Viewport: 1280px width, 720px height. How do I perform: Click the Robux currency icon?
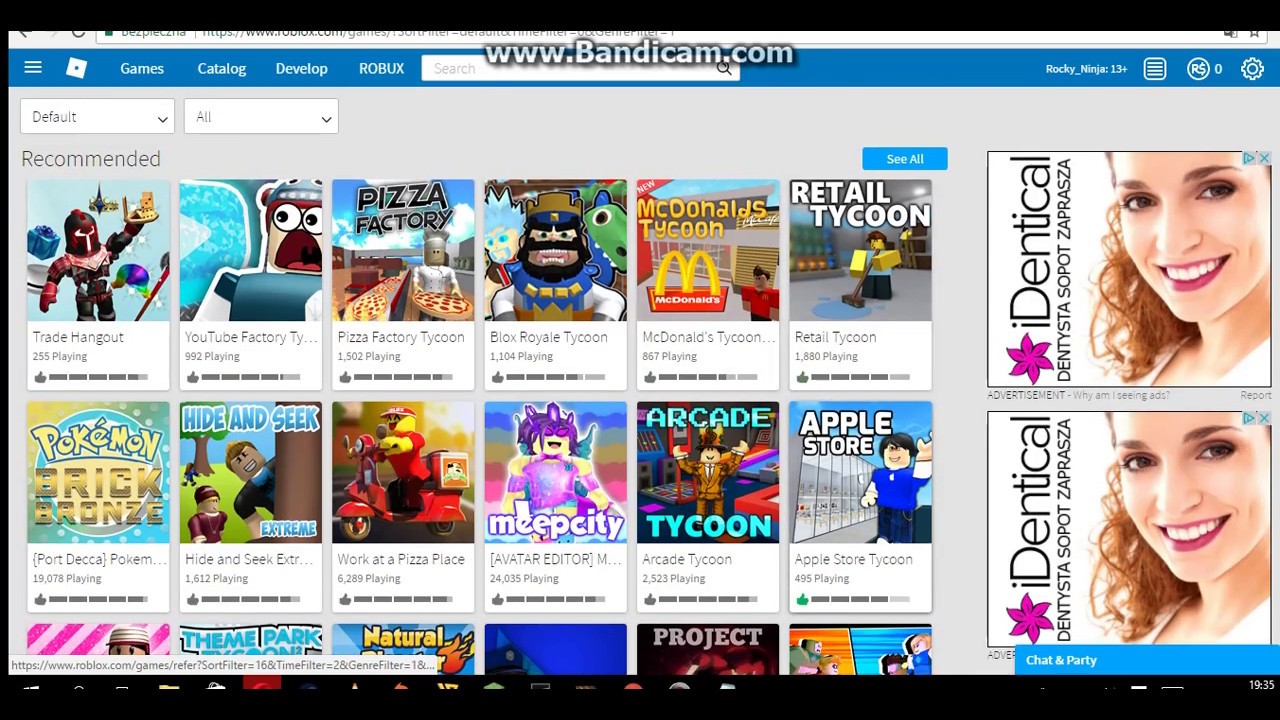click(1198, 69)
